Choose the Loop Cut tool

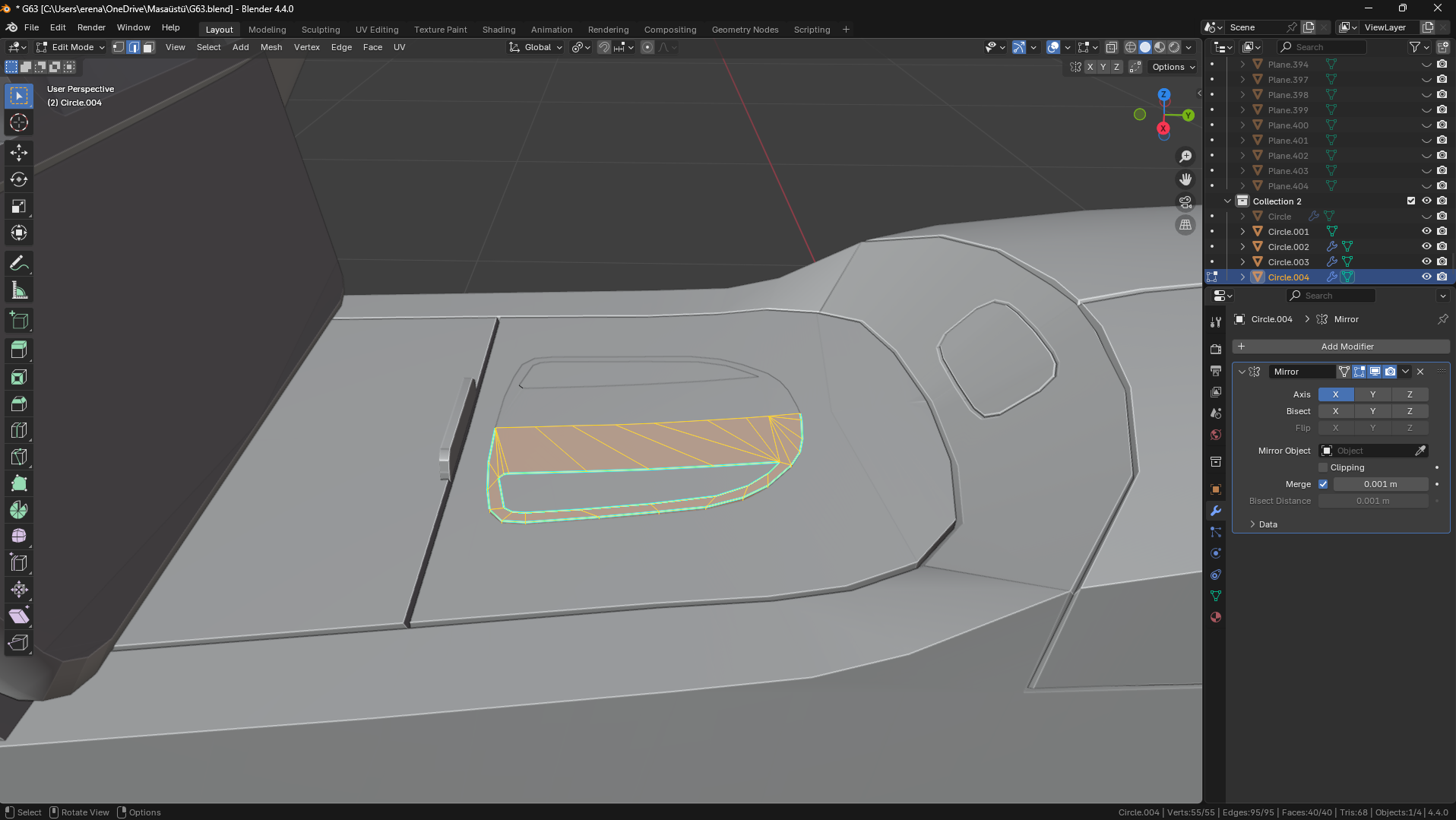click(x=19, y=430)
